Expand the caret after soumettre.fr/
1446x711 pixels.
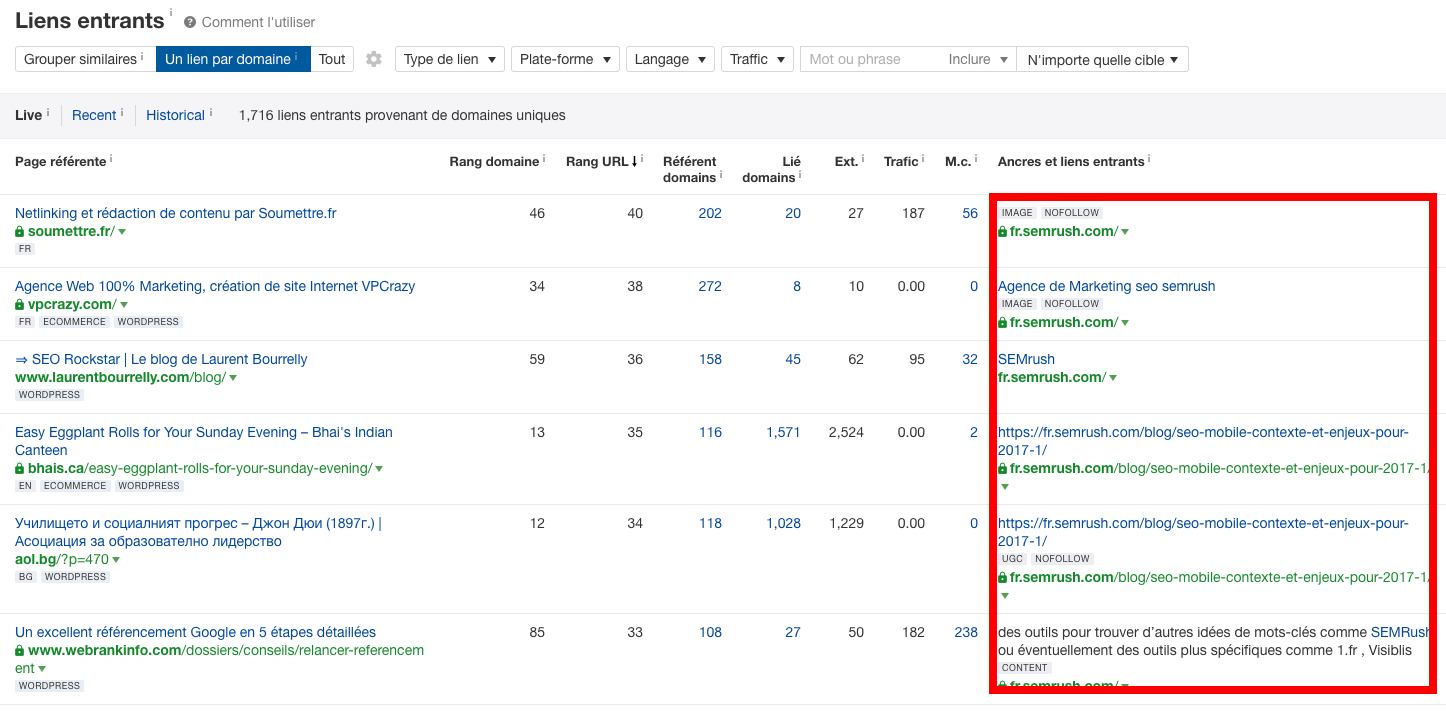pyautogui.click(x=122, y=232)
